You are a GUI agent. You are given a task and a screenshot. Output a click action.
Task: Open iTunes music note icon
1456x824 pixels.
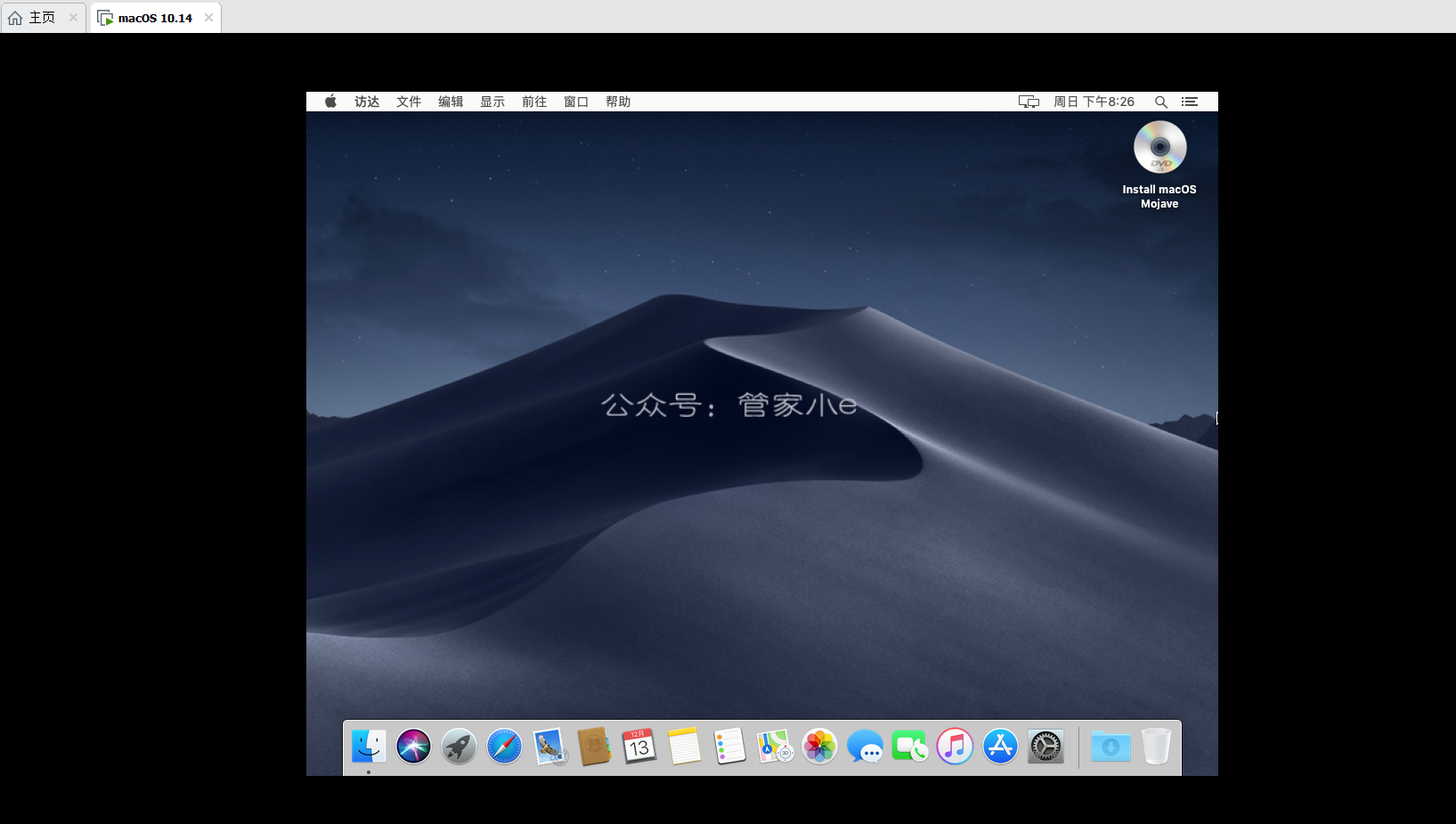point(956,746)
